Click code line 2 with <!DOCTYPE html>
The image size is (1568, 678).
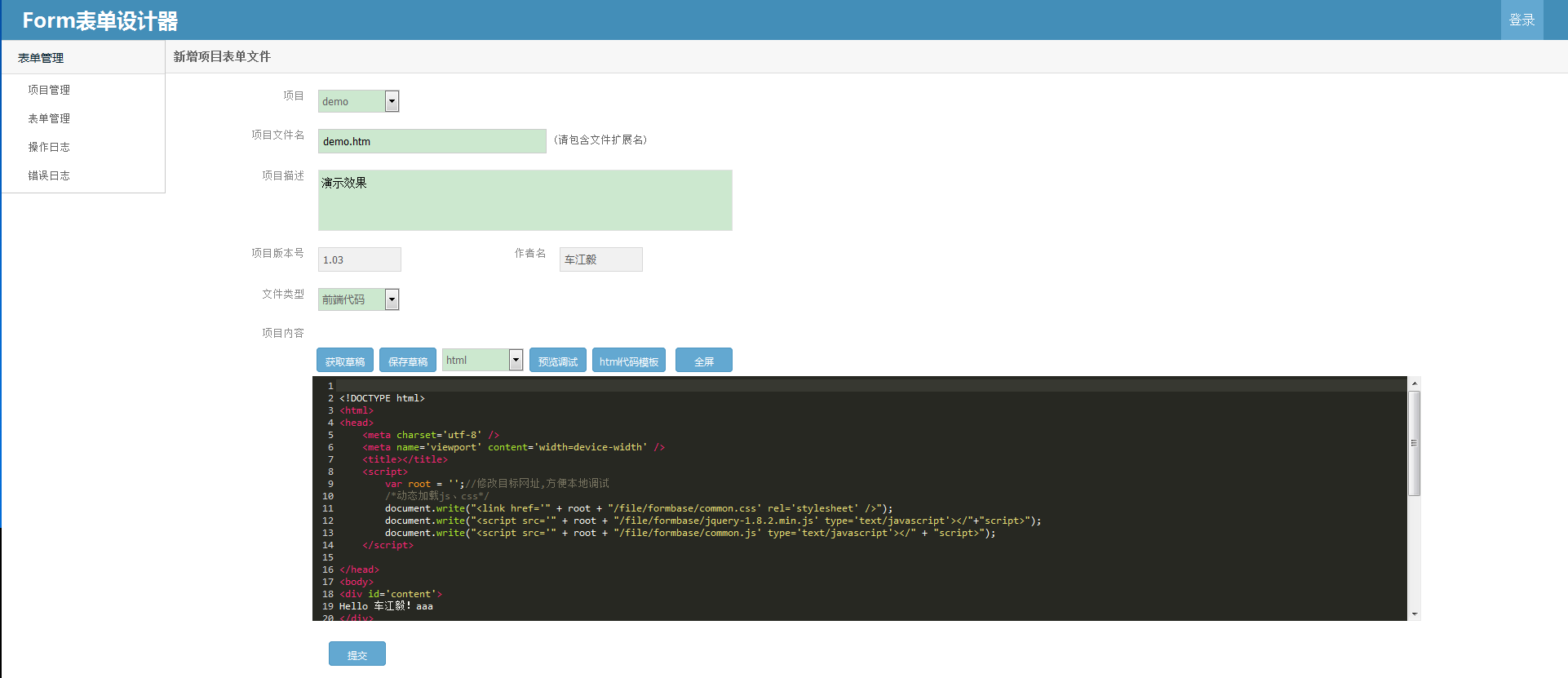[x=382, y=398]
